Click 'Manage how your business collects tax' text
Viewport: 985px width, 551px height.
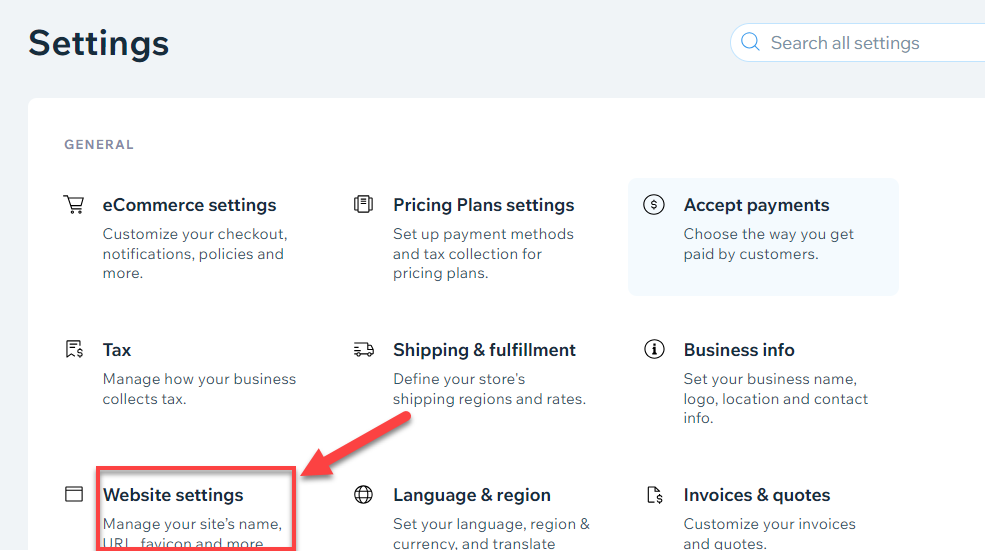coord(199,389)
